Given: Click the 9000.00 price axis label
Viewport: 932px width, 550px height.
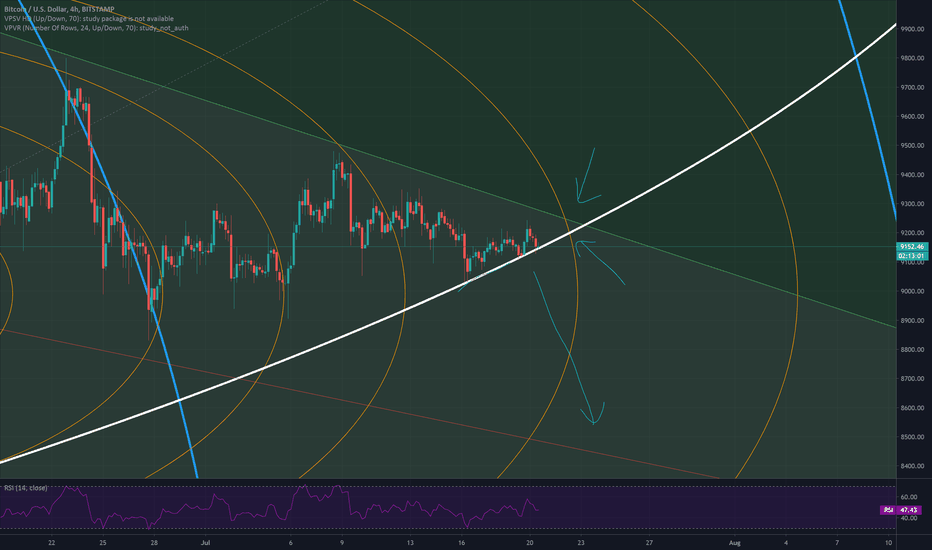Looking at the screenshot, I should point(912,291).
